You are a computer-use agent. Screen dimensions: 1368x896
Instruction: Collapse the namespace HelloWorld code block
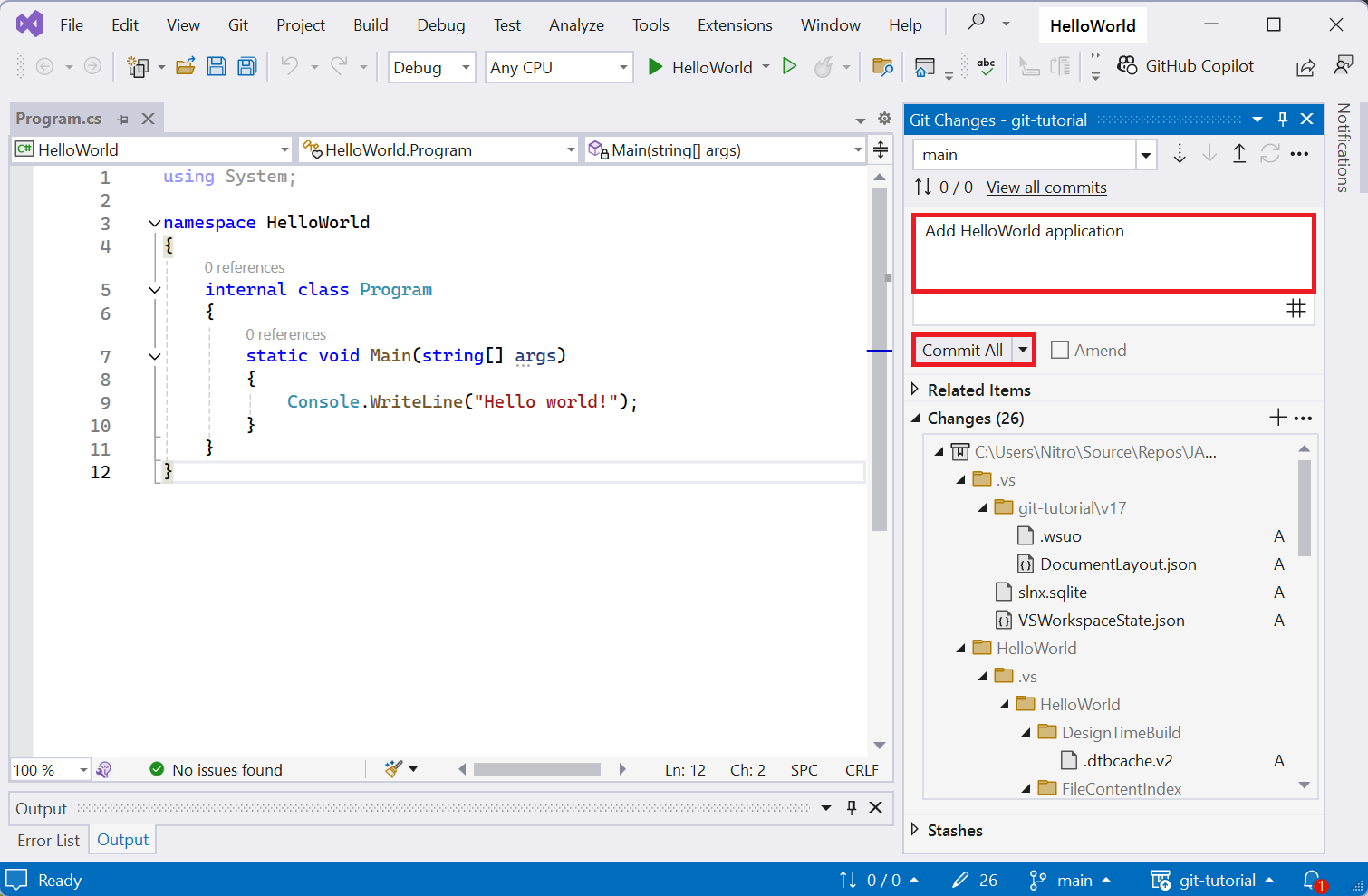pyautogui.click(x=154, y=223)
